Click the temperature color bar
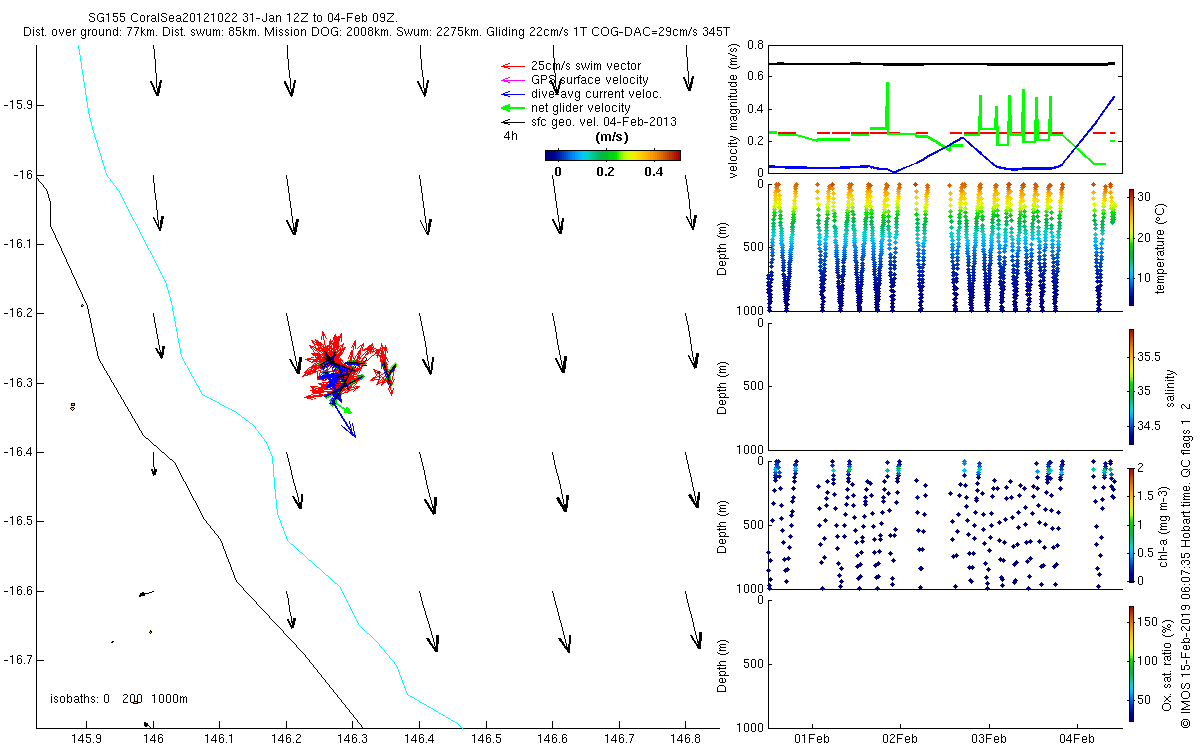 (x=1130, y=246)
